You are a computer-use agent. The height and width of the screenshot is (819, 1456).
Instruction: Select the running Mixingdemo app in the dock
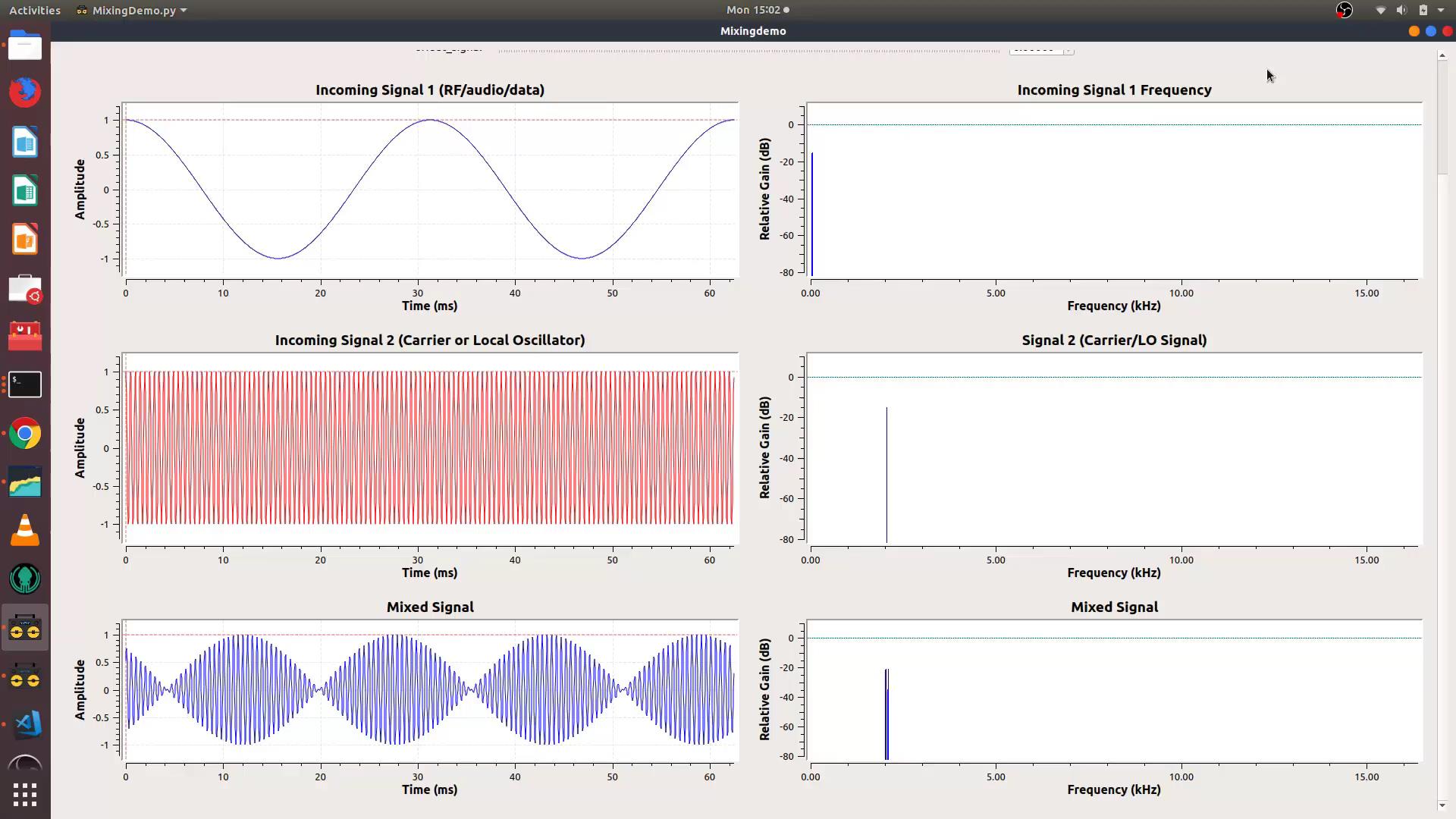click(x=25, y=627)
